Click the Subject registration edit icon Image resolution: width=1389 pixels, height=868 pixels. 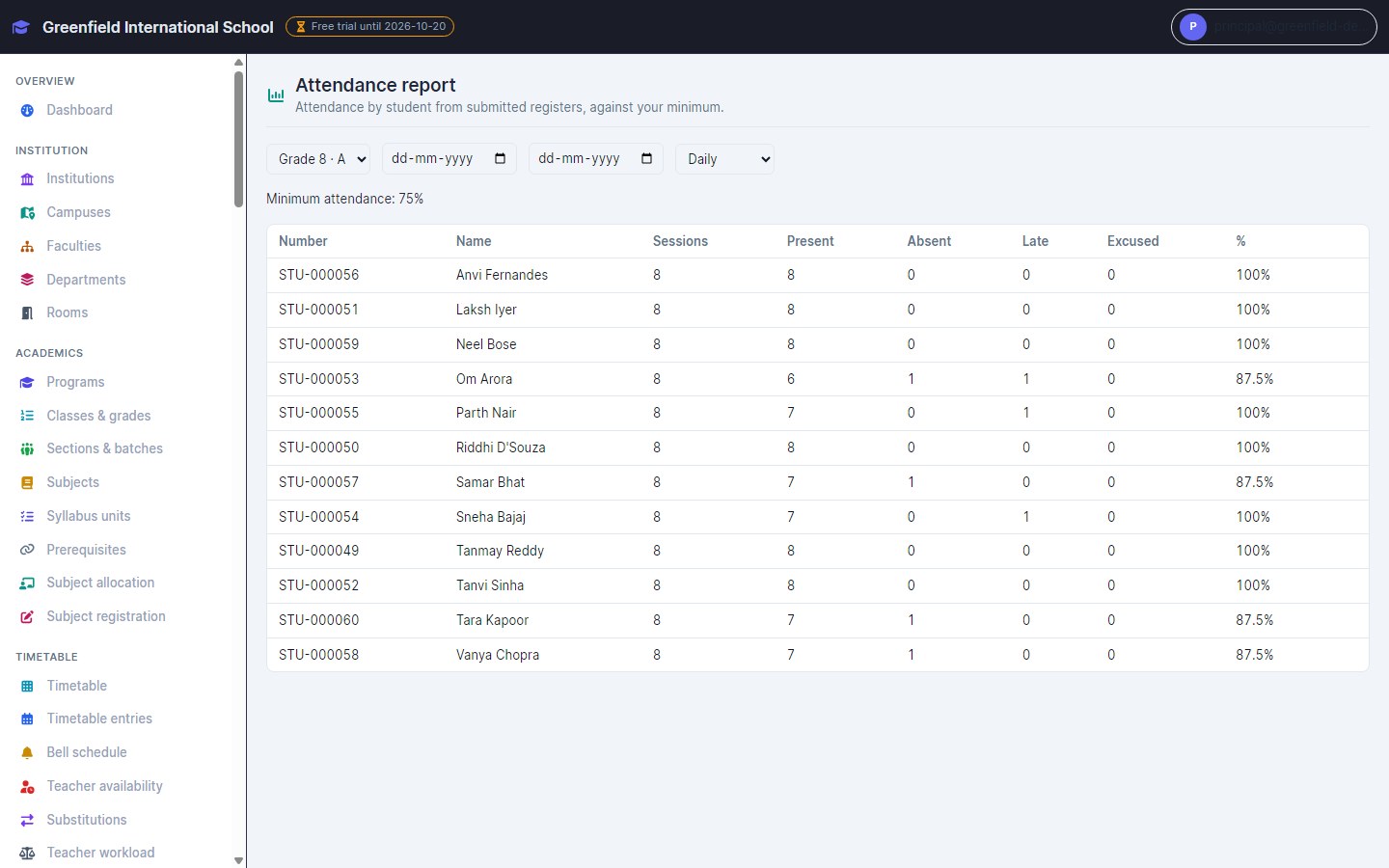coord(27,617)
